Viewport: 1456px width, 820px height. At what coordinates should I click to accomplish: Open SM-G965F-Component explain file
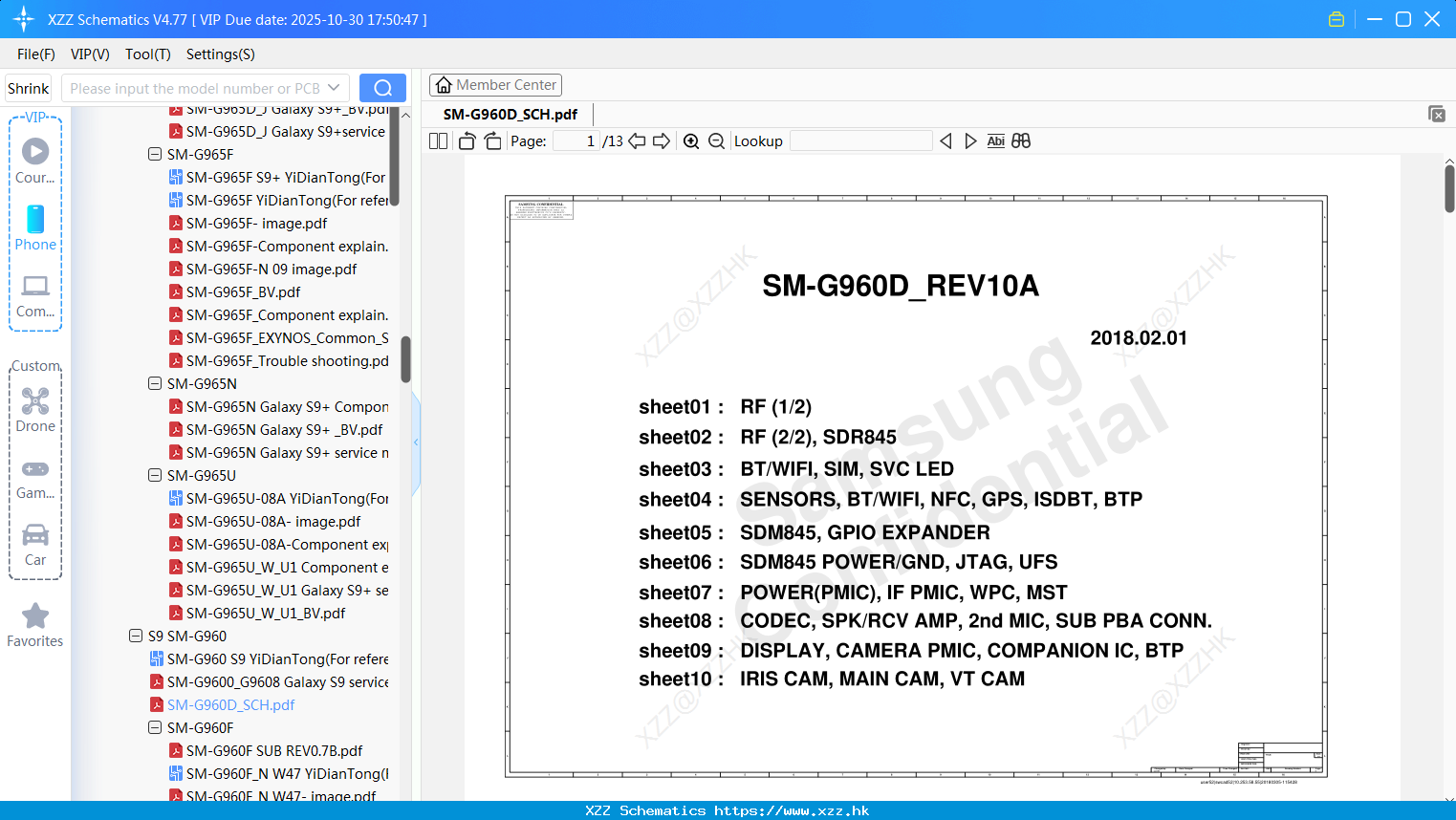[x=278, y=246]
